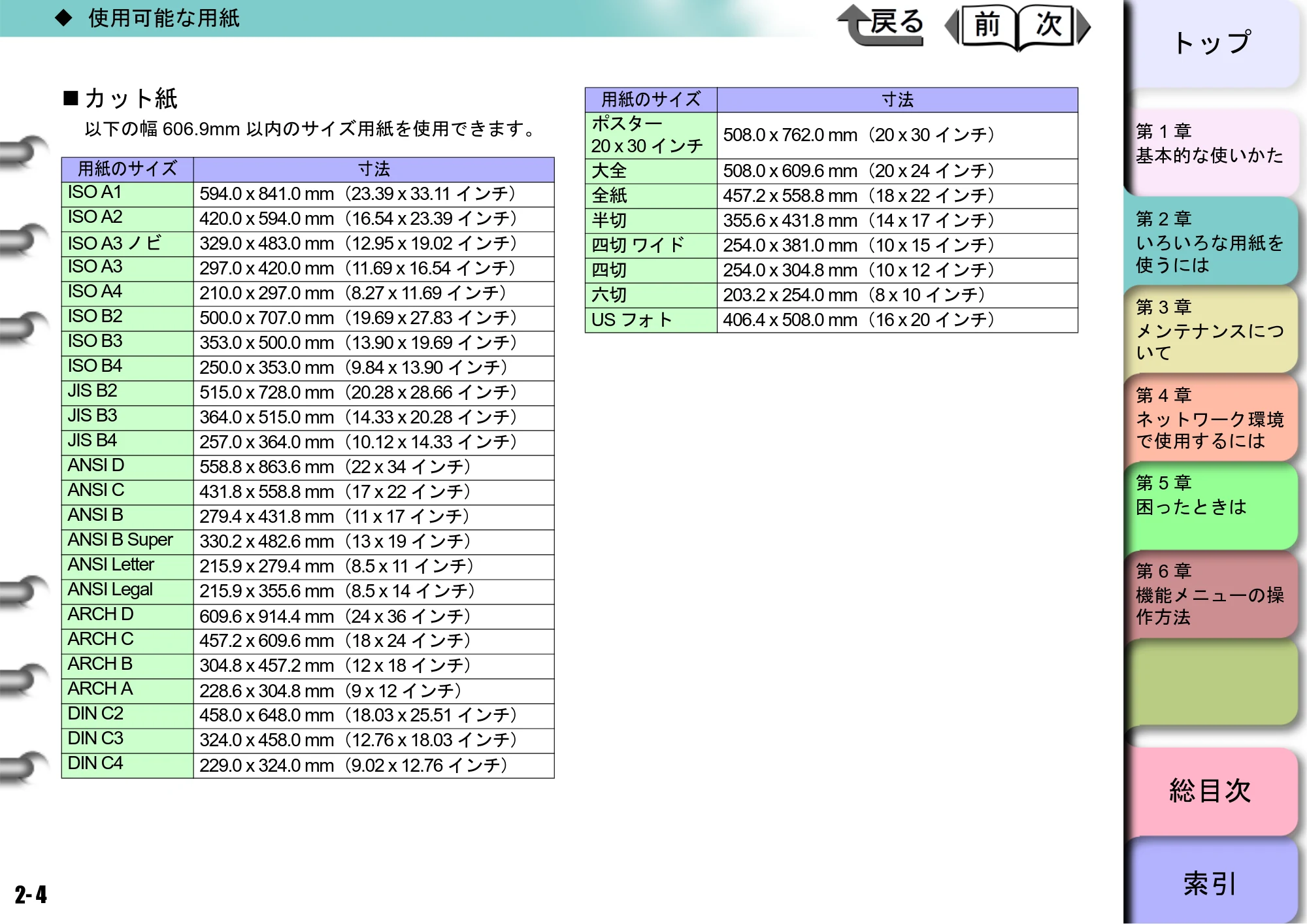Open the 総目次 table of contents button
1307x924 pixels.
(1213, 791)
